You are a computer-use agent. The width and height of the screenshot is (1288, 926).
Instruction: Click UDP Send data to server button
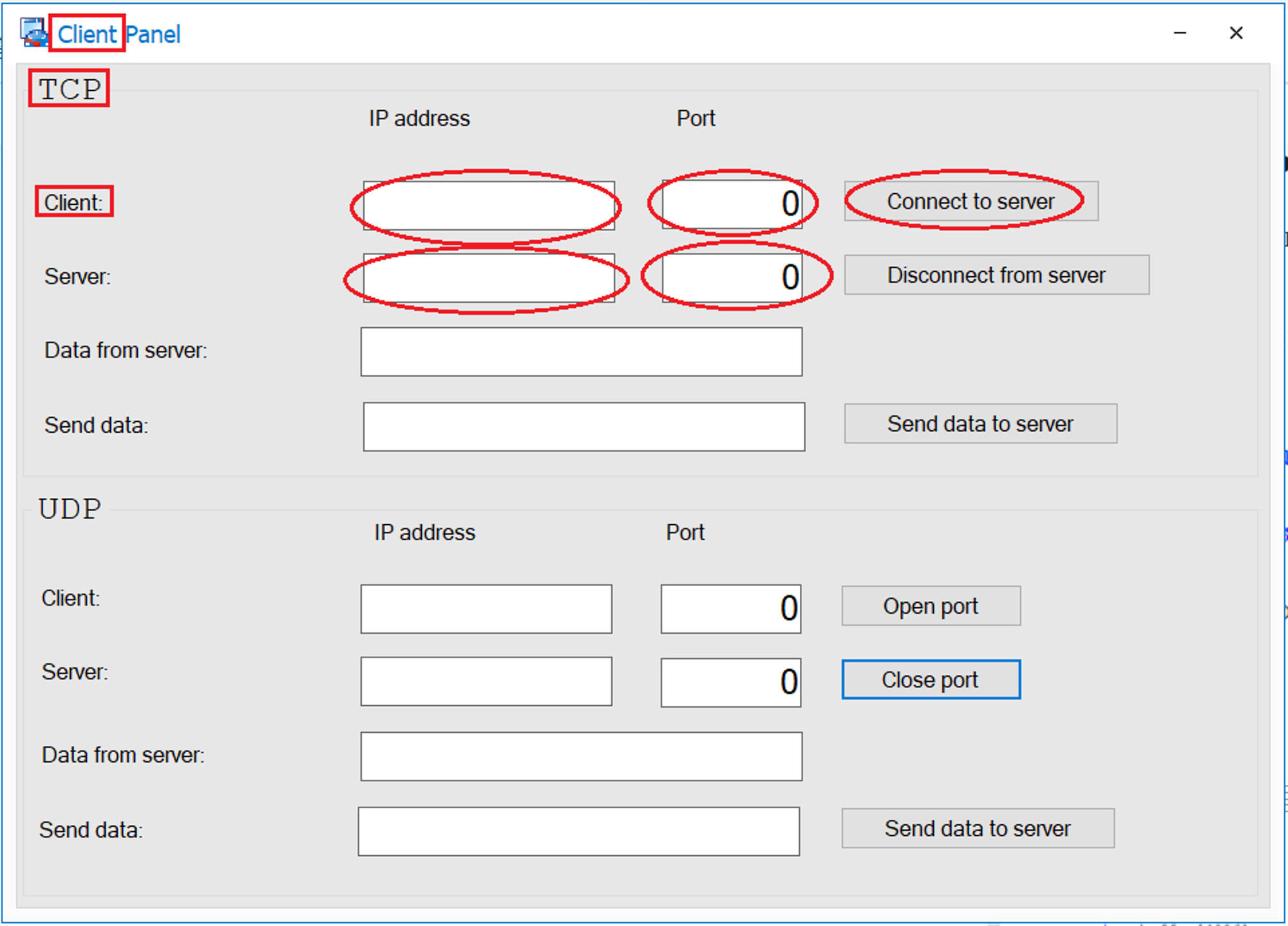pos(978,828)
